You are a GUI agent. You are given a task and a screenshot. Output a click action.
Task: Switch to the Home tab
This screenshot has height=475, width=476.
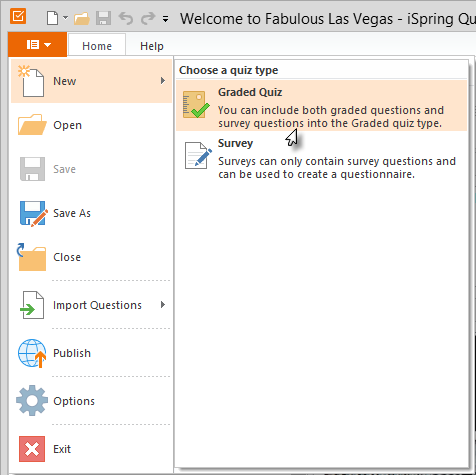pos(97,46)
